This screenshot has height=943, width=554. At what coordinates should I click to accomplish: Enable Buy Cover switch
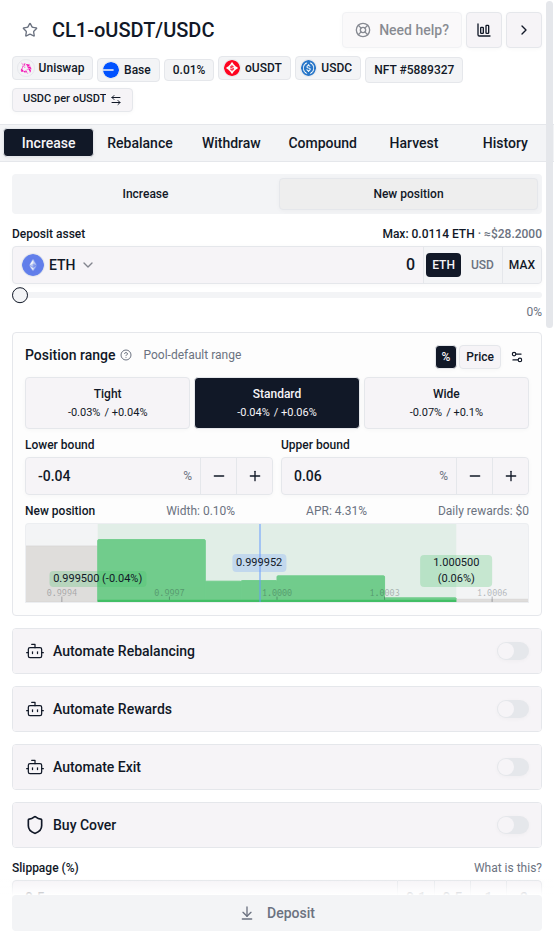tap(512, 825)
